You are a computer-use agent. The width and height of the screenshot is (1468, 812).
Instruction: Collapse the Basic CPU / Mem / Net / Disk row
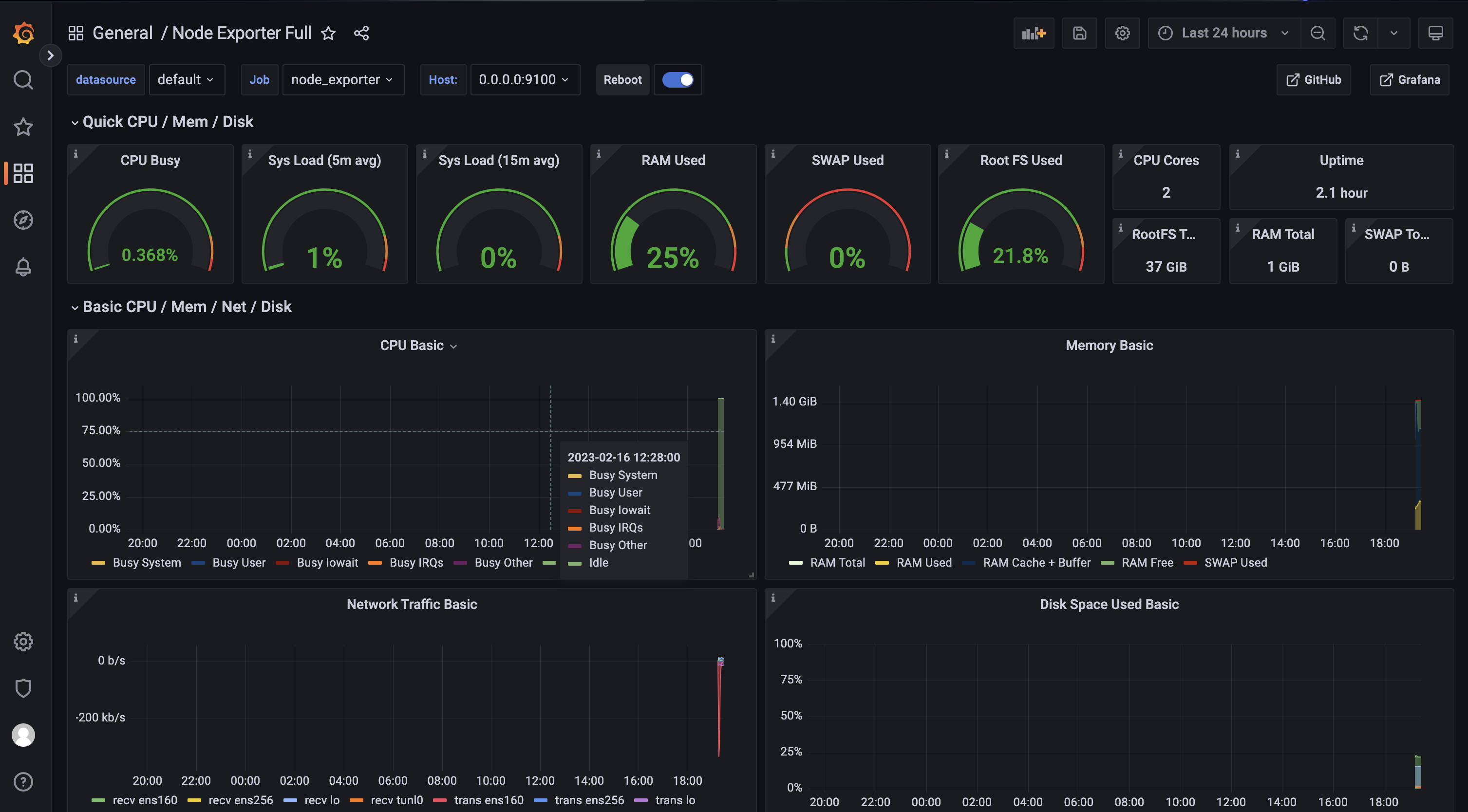[181, 307]
